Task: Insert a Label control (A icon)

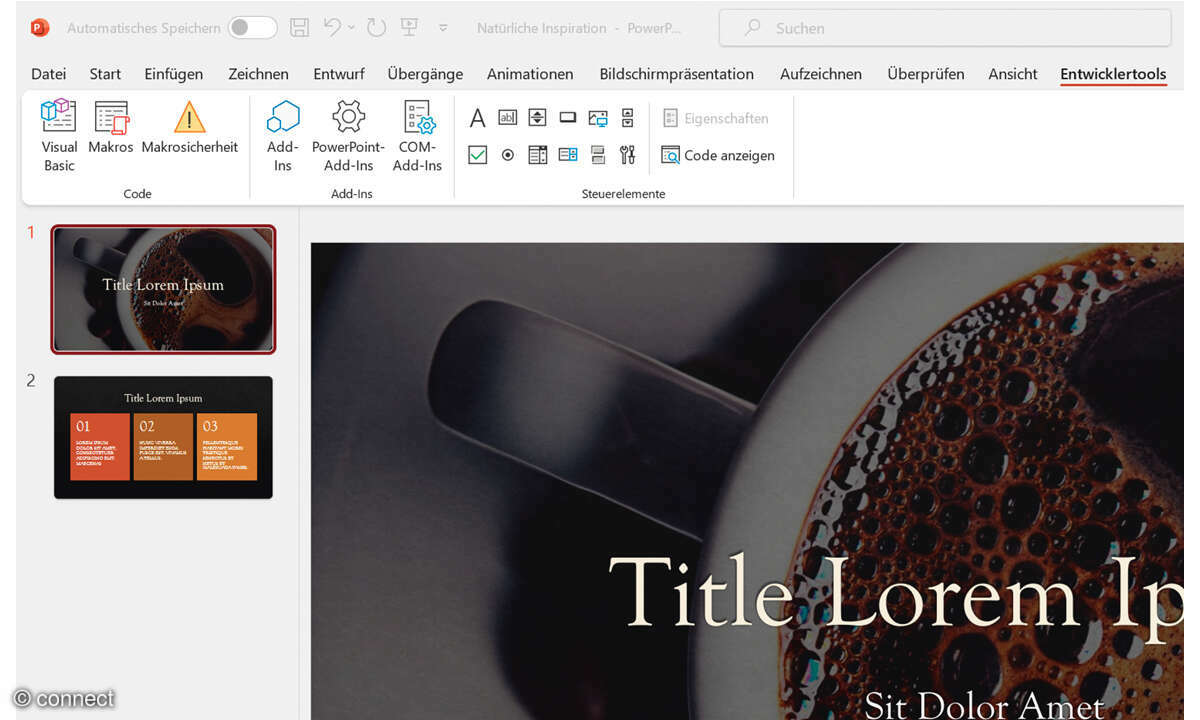Action: pos(478,118)
